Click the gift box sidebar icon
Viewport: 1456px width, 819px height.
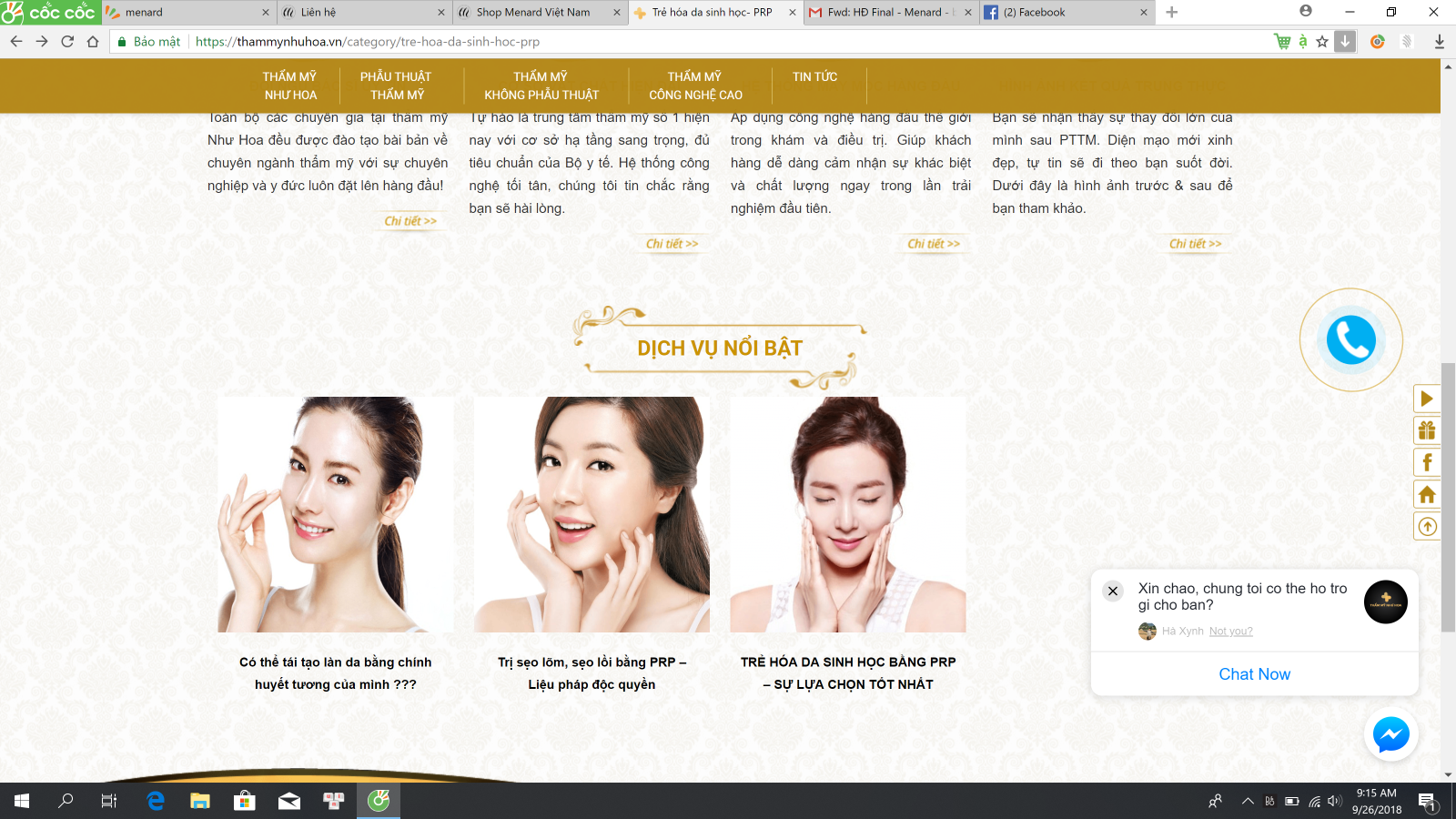point(1426,430)
